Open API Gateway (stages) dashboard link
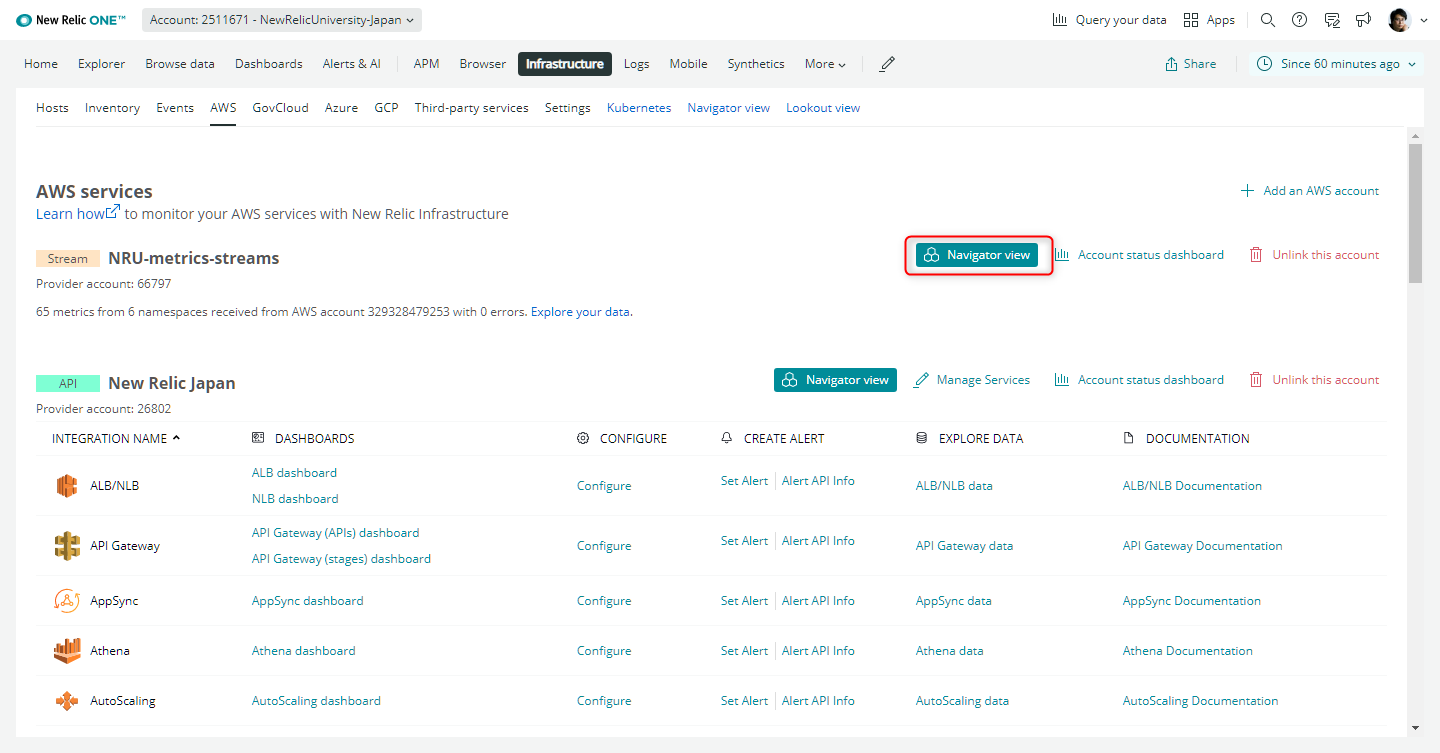The height and width of the screenshot is (753, 1440). [x=341, y=559]
